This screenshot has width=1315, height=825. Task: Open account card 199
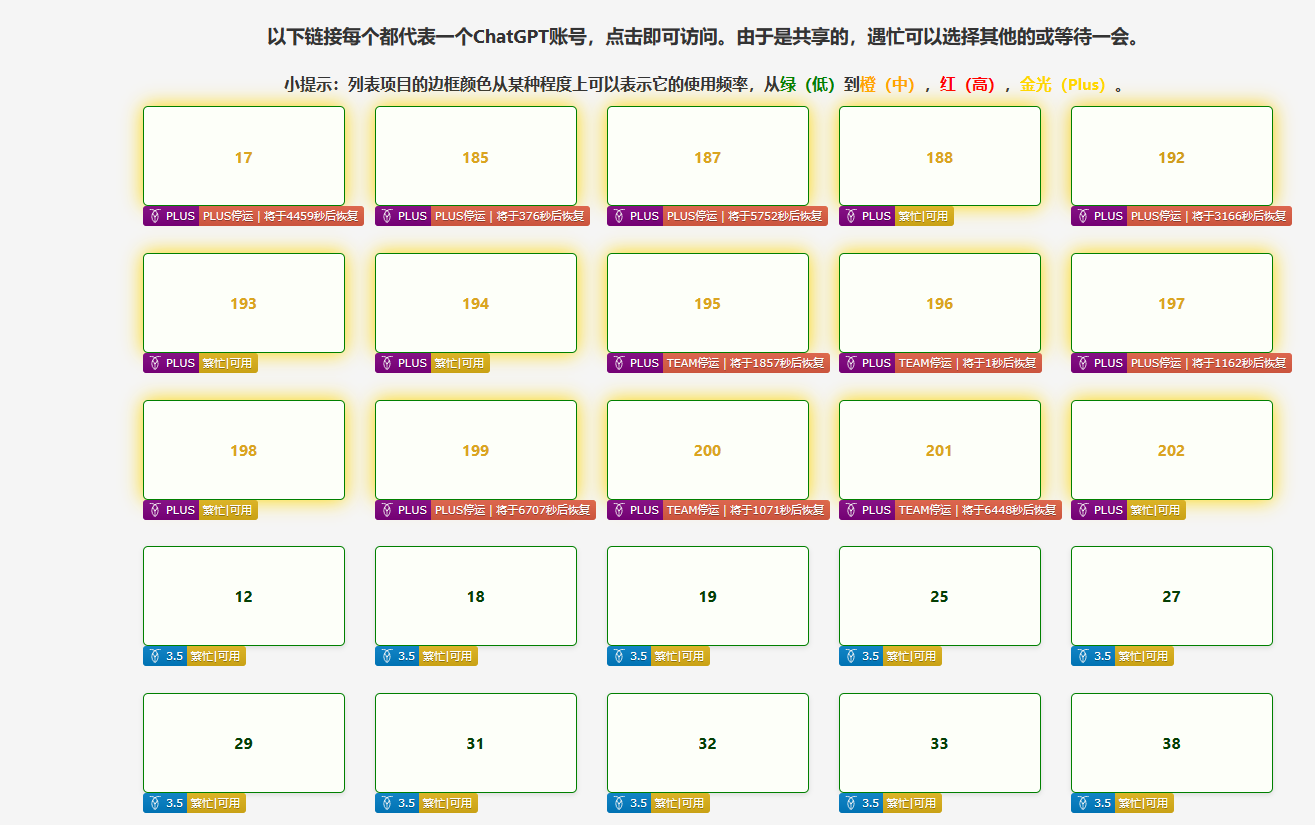pos(476,450)
